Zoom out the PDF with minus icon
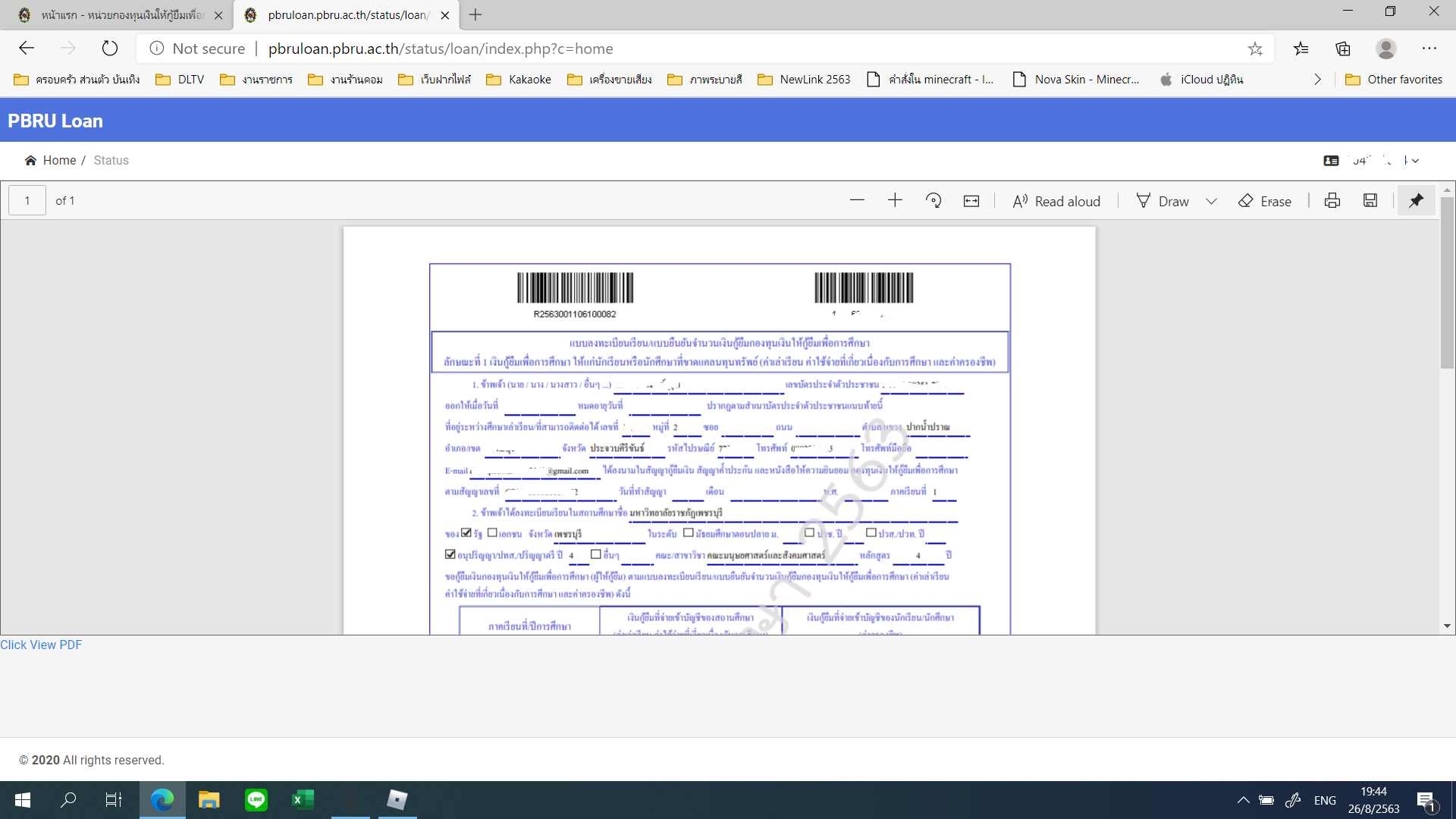1456x819 pixels. click(857, 201)
